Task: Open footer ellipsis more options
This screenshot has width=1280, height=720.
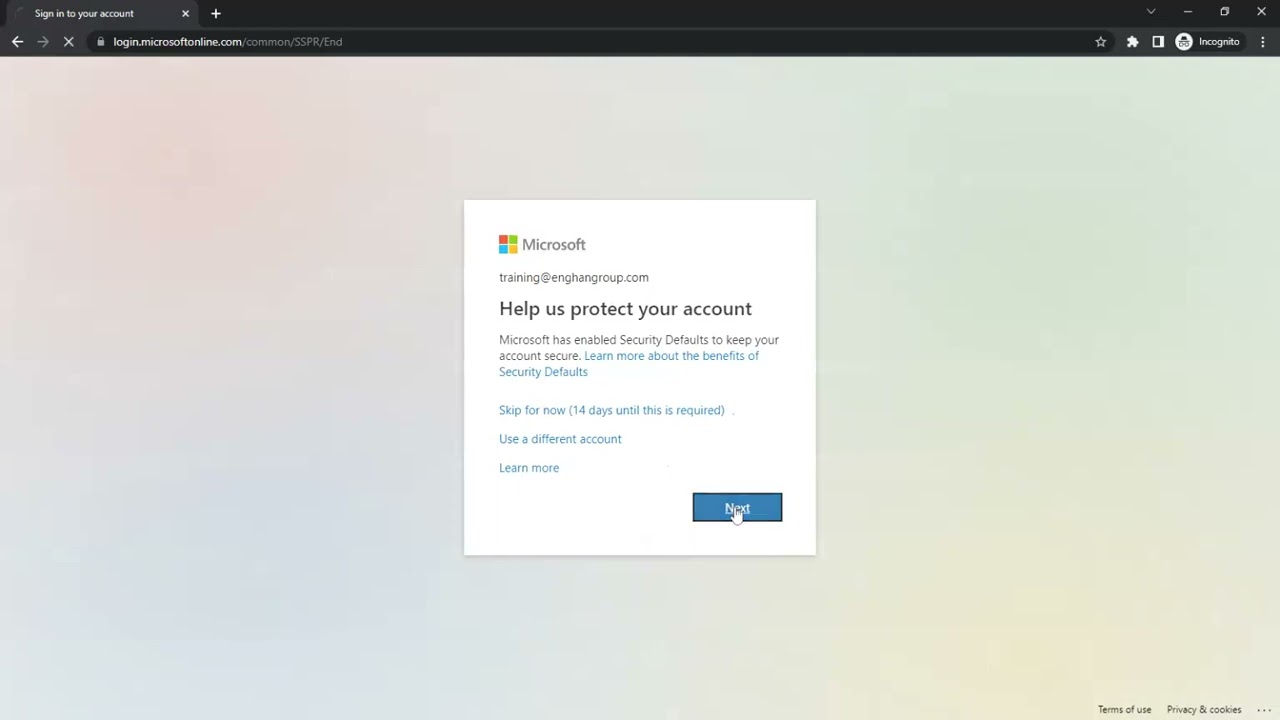Action: pyautogui.click(x=1264, y=710)
